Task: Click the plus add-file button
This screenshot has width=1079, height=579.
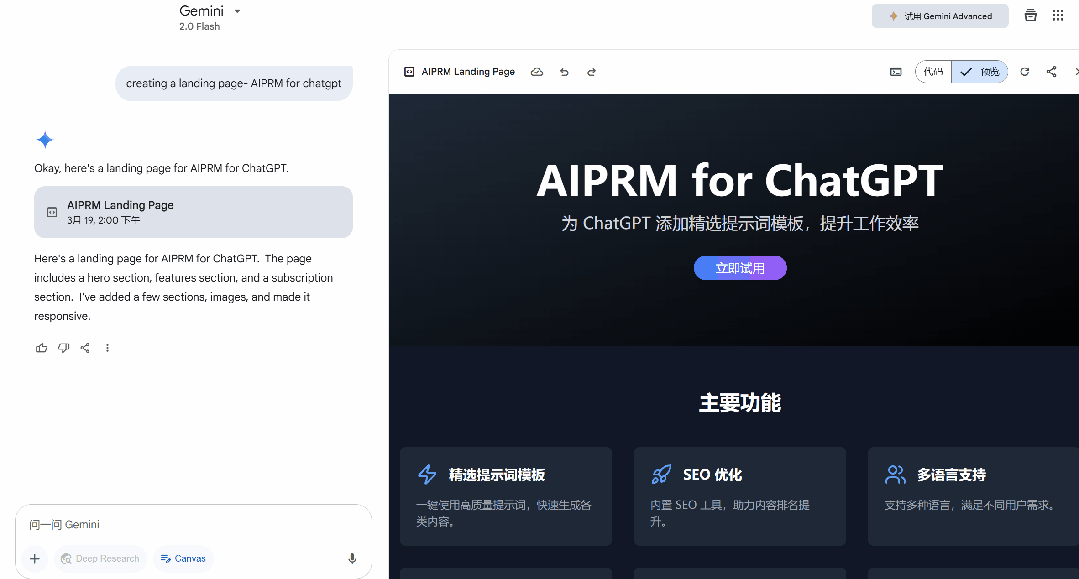Action: pyautogui.click(x=34, y=559)
